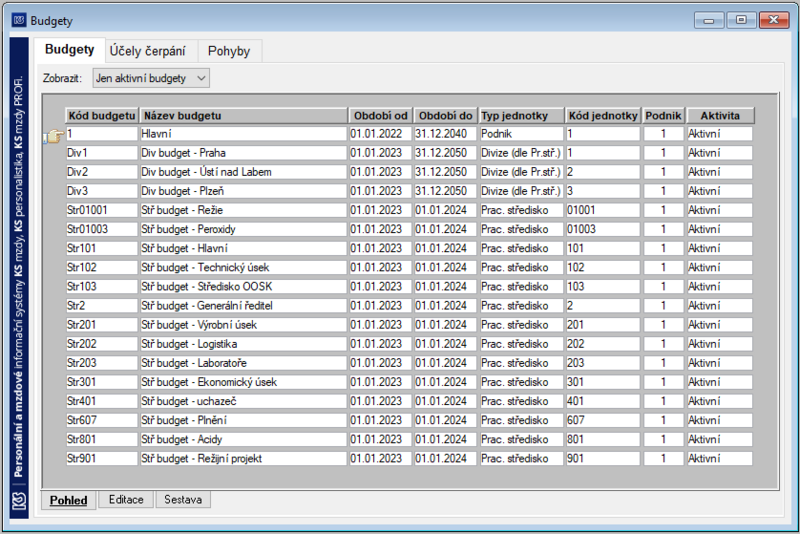The height and width of the screenshot is (534, 800).
Task: Click Typ jednotky cell in Div2 row
Action: click(521, 172)
